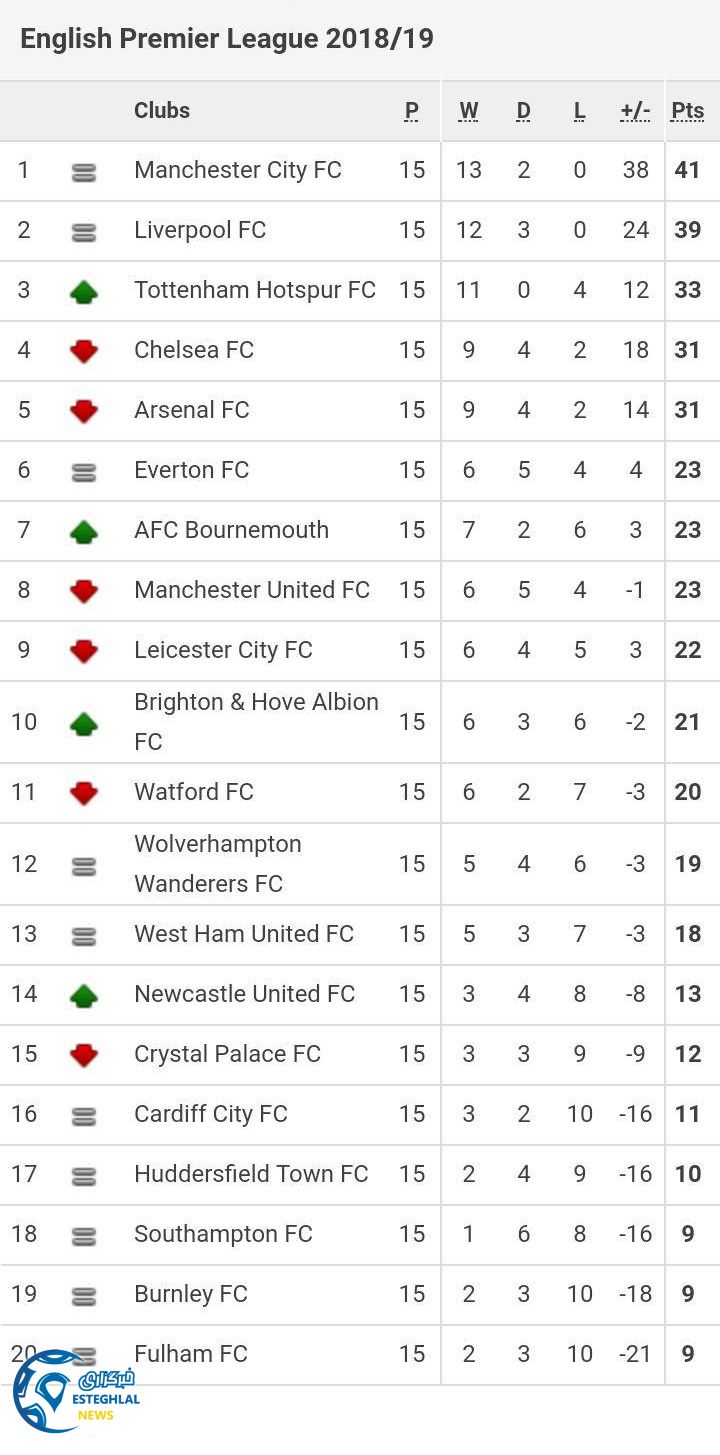Open Wolverhampton Wanderers FC club link

(218, 863)
